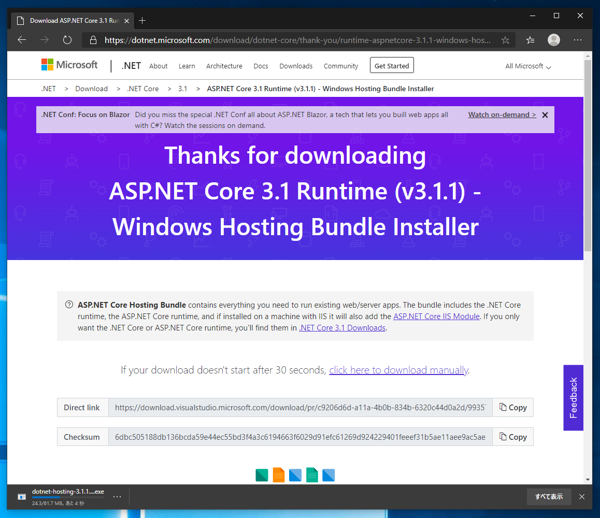Image resolution: width=600 pixels, height=518 pixels.
Task: Go to Download breadcrumb link
Action: (91, 89)
